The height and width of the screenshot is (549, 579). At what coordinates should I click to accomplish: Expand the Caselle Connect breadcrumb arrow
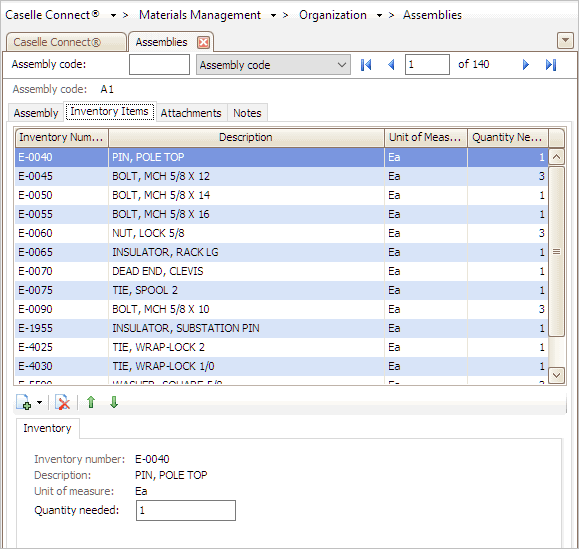click(113, 16)
